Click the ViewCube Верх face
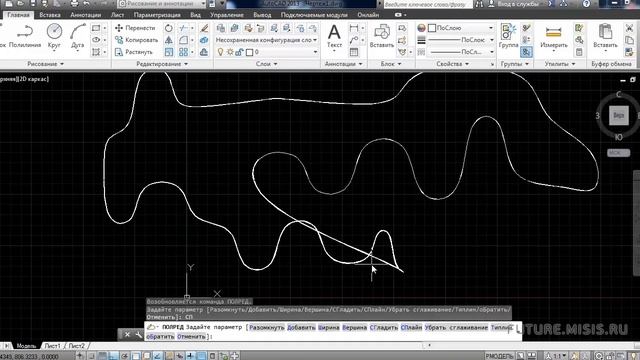 618,115
